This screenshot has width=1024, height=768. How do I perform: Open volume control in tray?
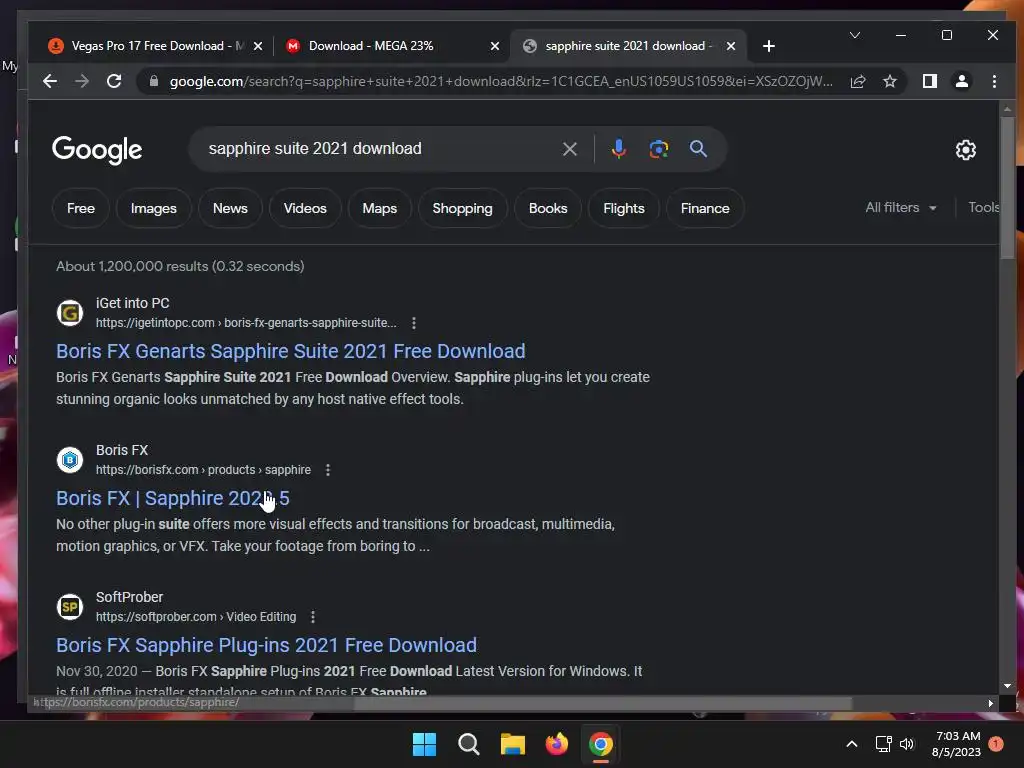coord(906,744)
